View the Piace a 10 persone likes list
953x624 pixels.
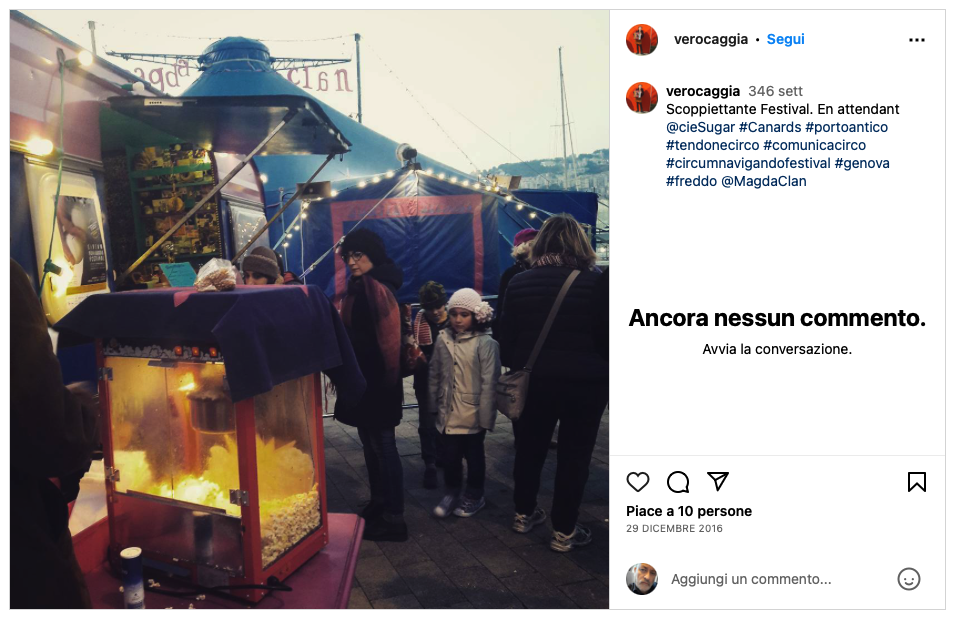tap(689, 511)
